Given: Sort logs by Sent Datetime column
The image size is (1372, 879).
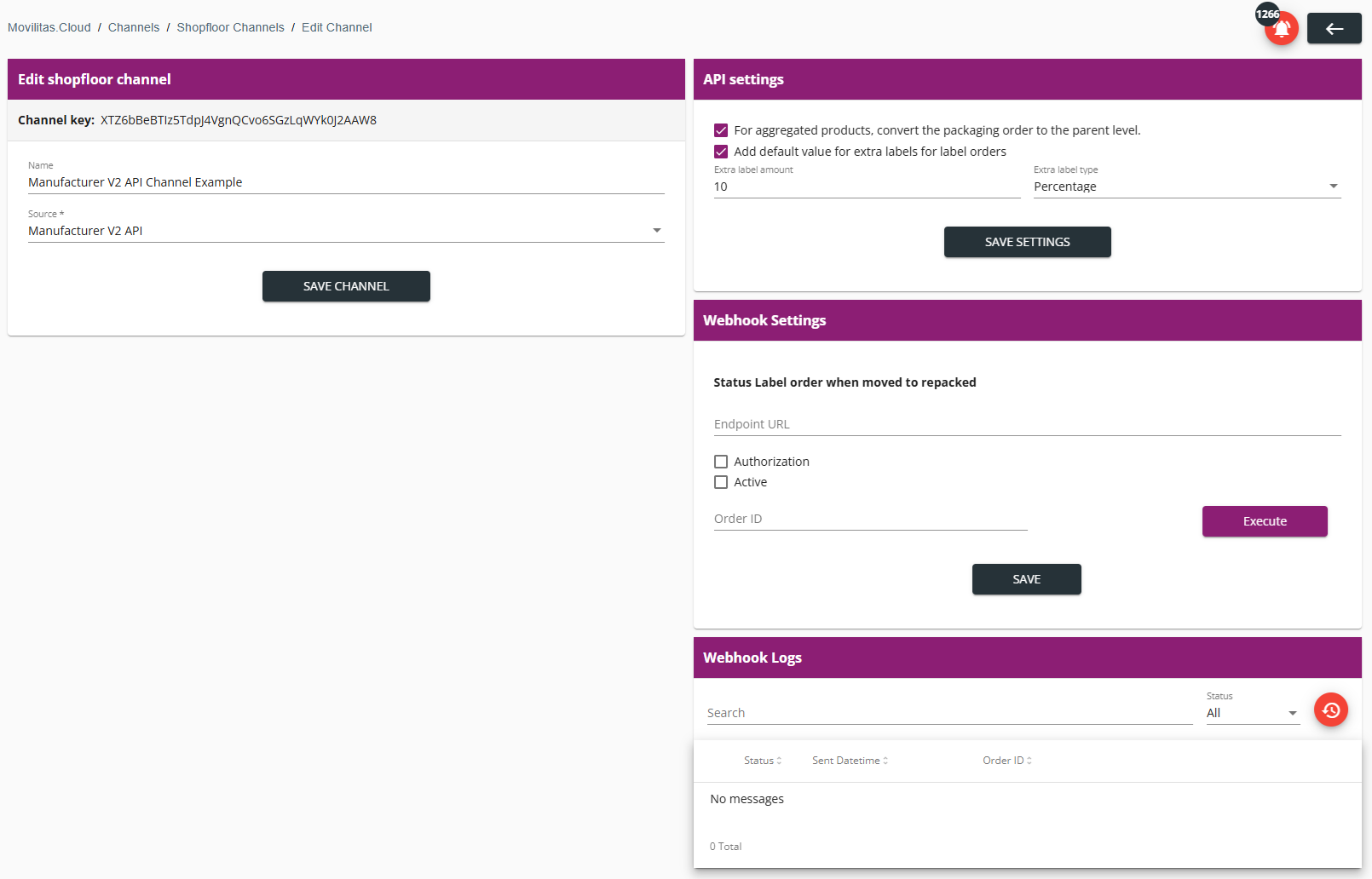Looking at the screenshot, I should tap(850, 761).
